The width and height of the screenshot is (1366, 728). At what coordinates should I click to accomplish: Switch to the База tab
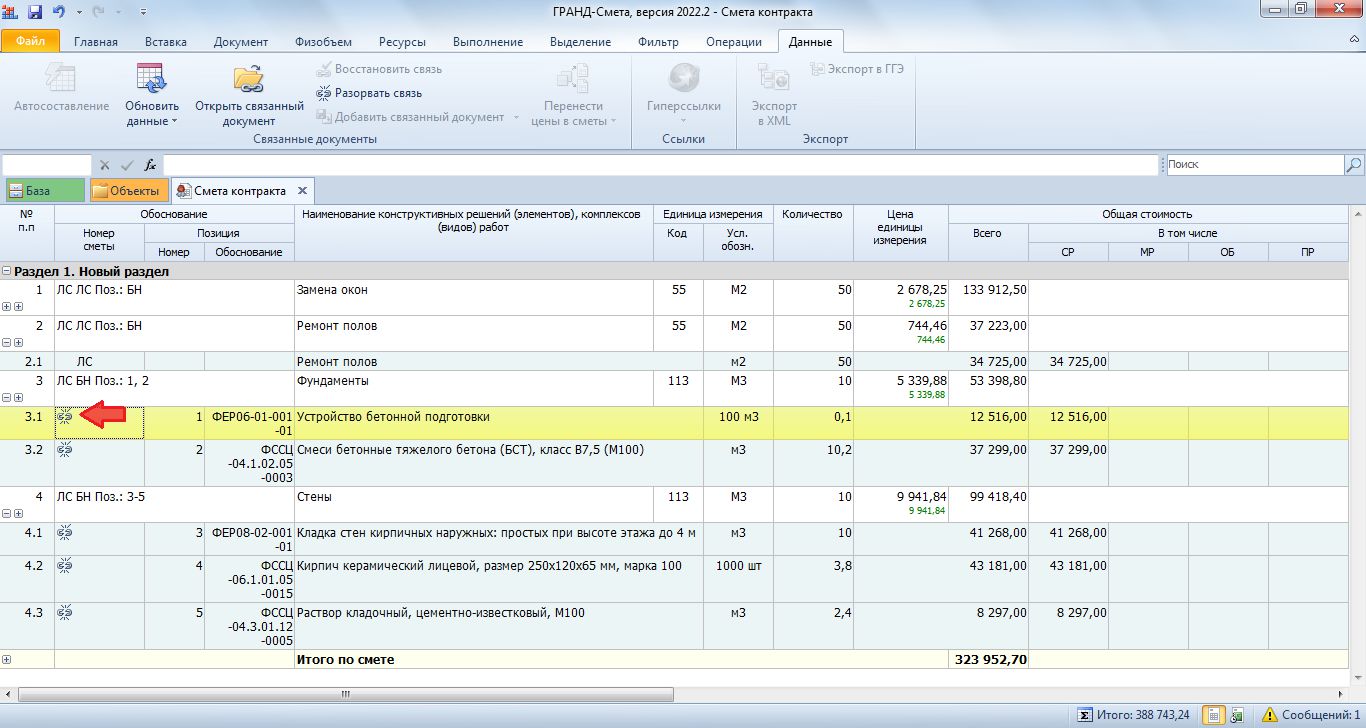44,191
